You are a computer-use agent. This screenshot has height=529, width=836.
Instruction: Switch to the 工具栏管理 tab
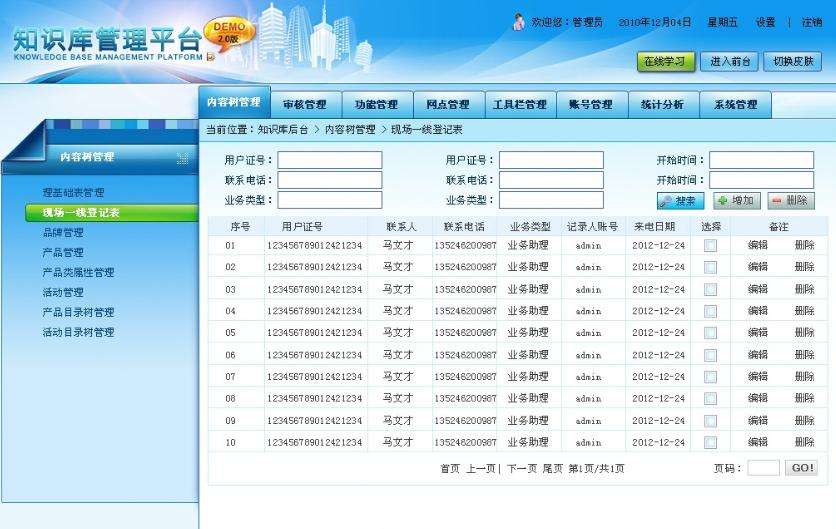(x=520, y=105)
